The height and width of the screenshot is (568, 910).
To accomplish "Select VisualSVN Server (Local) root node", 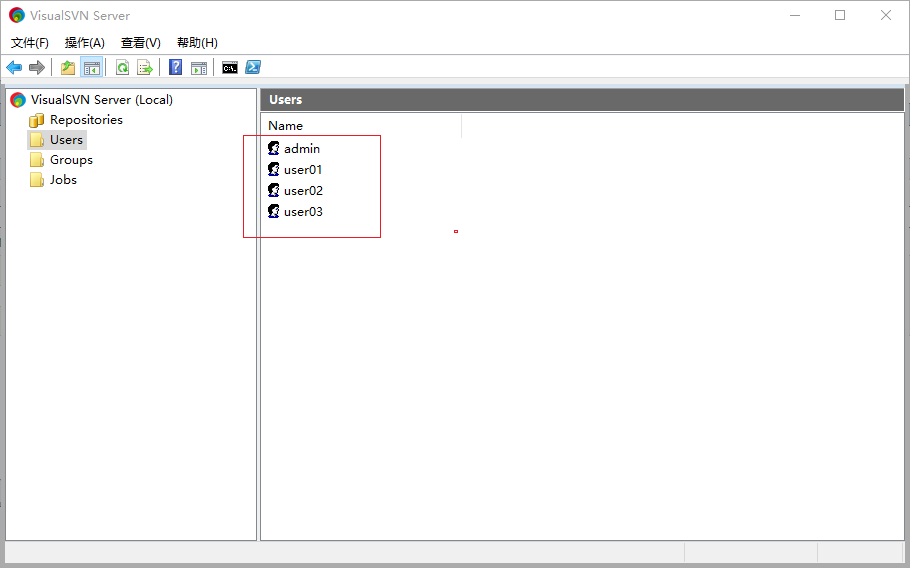I will [x=102, y=100].
